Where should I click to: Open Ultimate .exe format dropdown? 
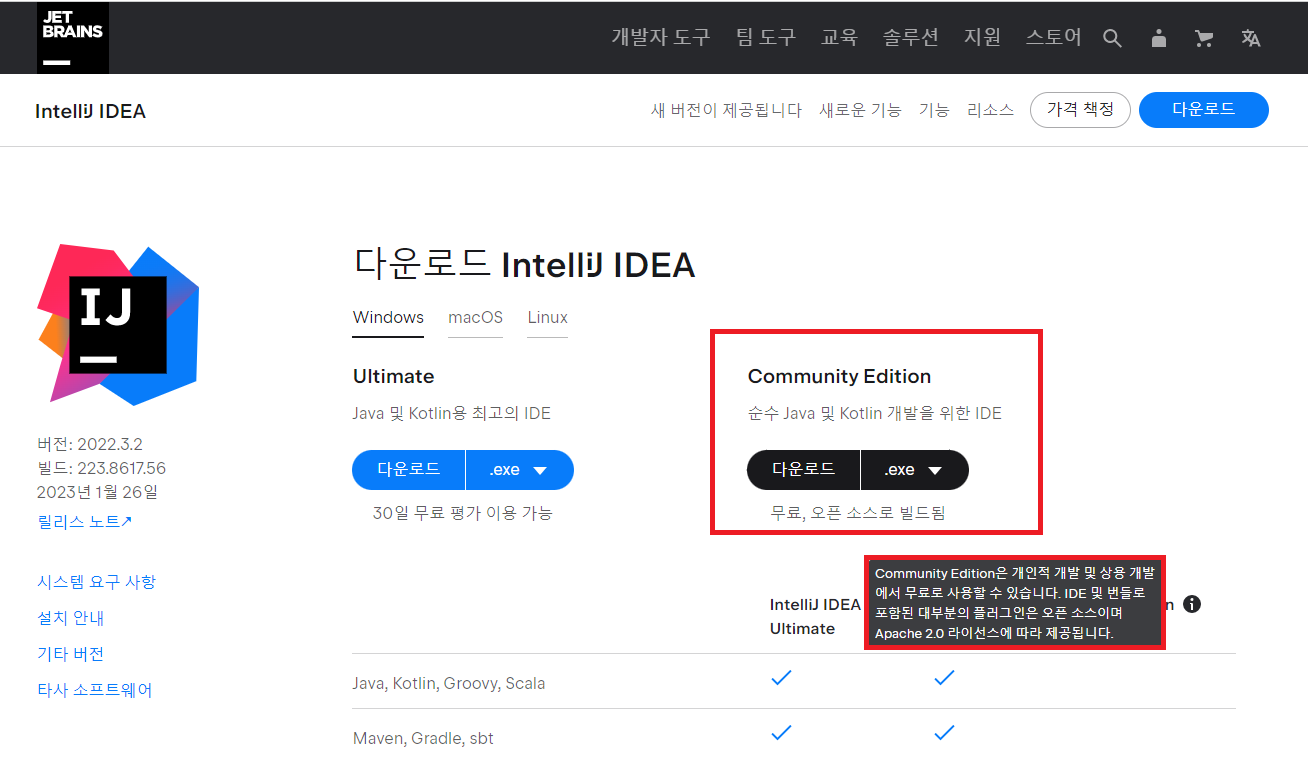tap(520, 470)
